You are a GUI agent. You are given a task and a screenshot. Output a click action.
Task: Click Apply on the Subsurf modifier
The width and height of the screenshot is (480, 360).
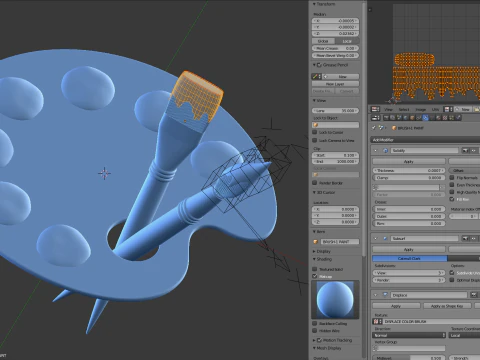409,249
